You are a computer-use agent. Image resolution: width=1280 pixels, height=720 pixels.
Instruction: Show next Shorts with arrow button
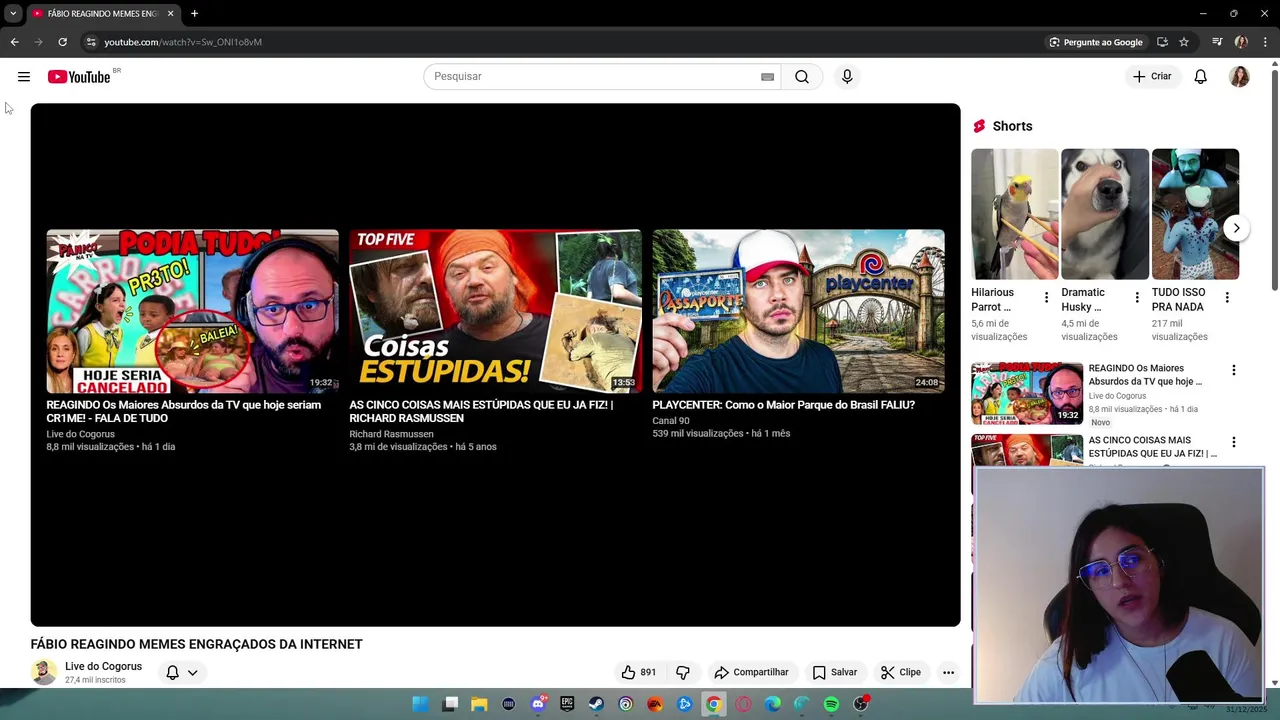[1236, 228]
